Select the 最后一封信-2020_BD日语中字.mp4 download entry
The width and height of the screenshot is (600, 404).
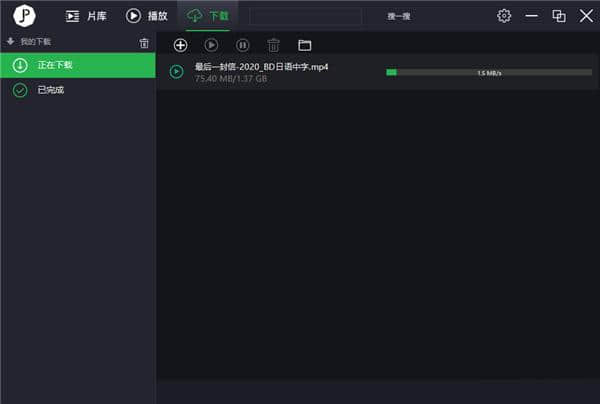tap(261, 67)
